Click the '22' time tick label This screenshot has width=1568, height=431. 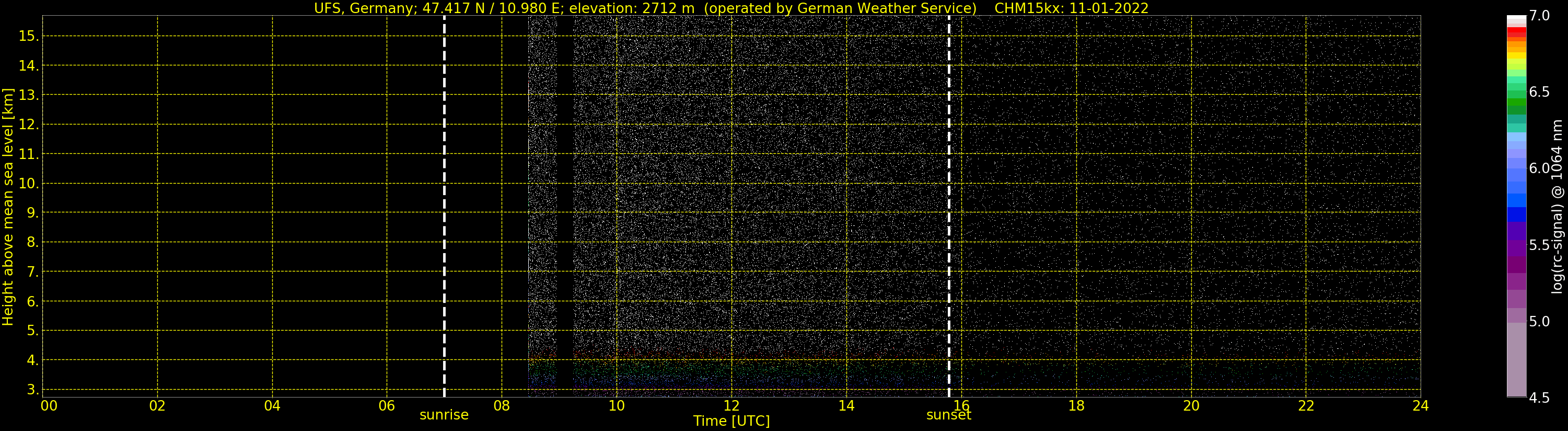[1306, 405]
